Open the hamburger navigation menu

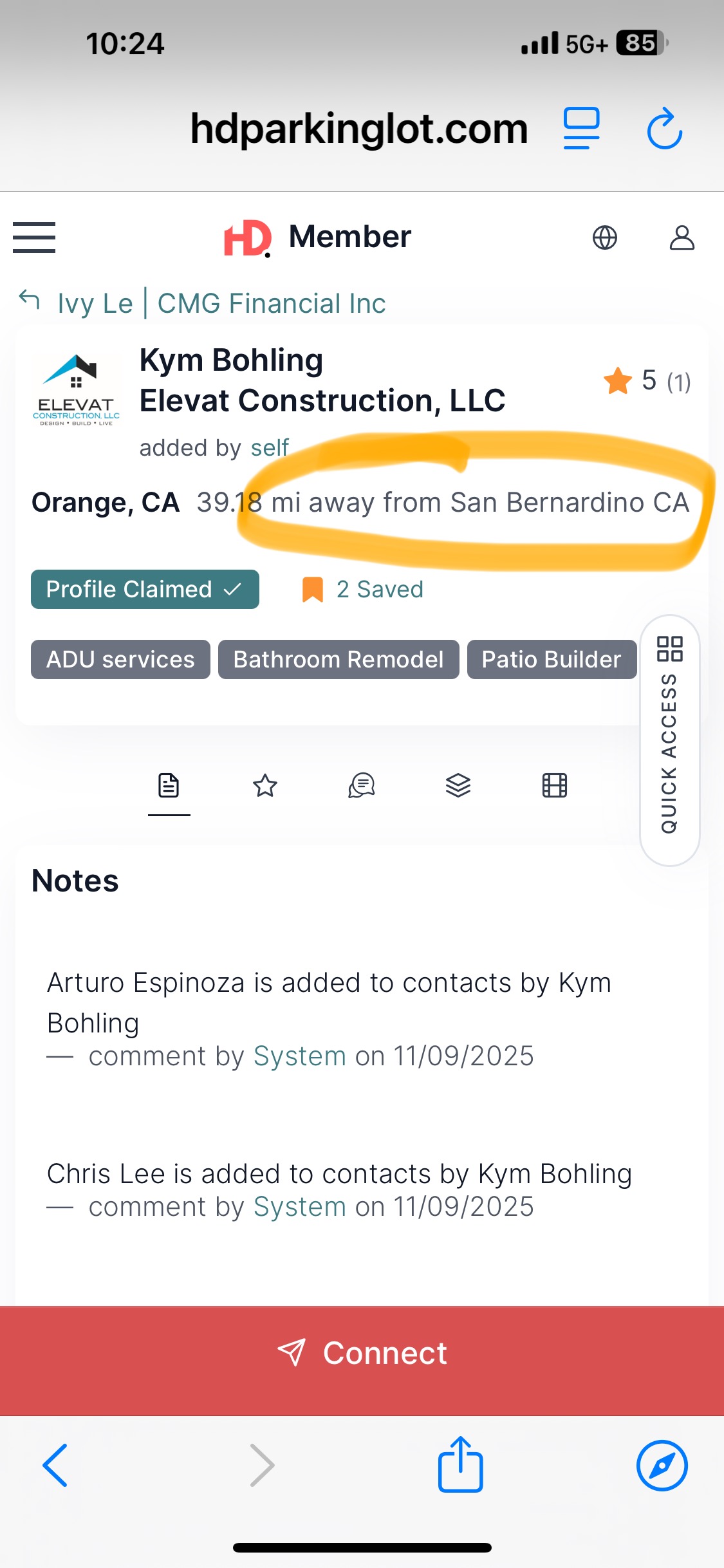(x=34, y=238)
